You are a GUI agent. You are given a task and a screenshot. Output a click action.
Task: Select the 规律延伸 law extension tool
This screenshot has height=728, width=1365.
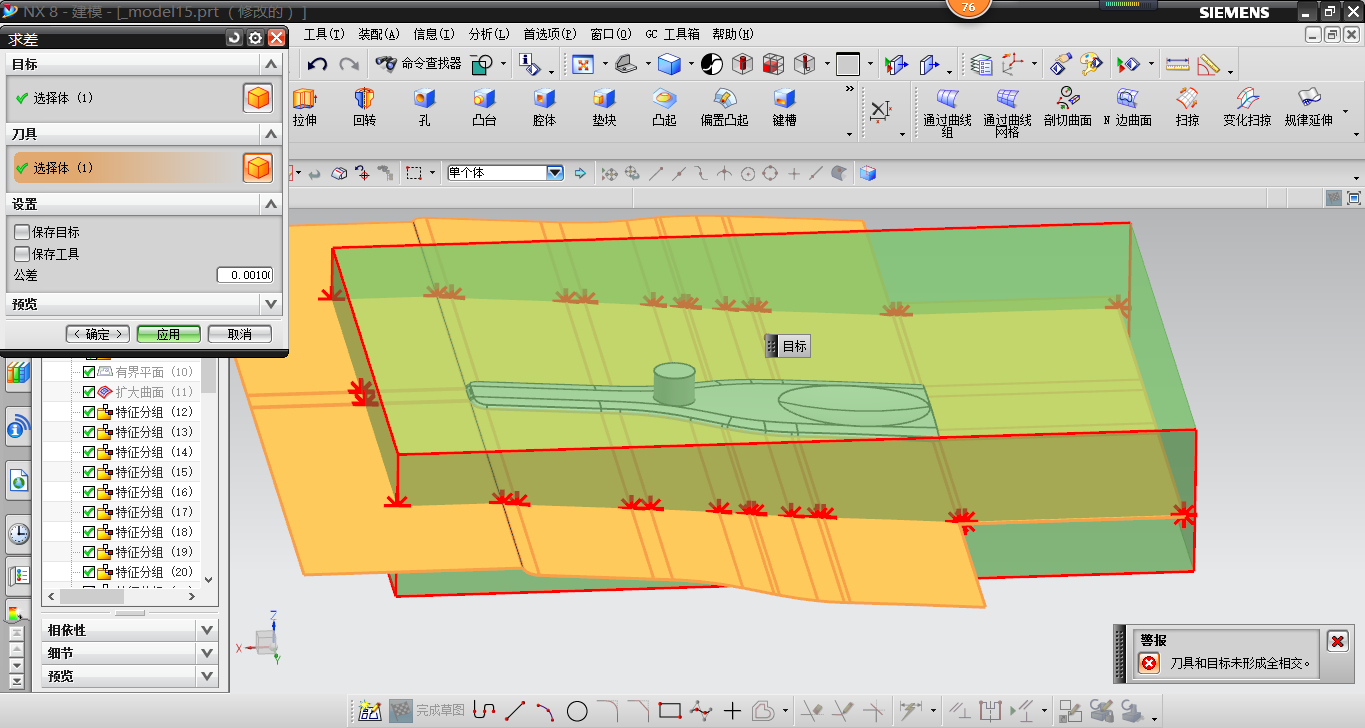[1308, 106]
